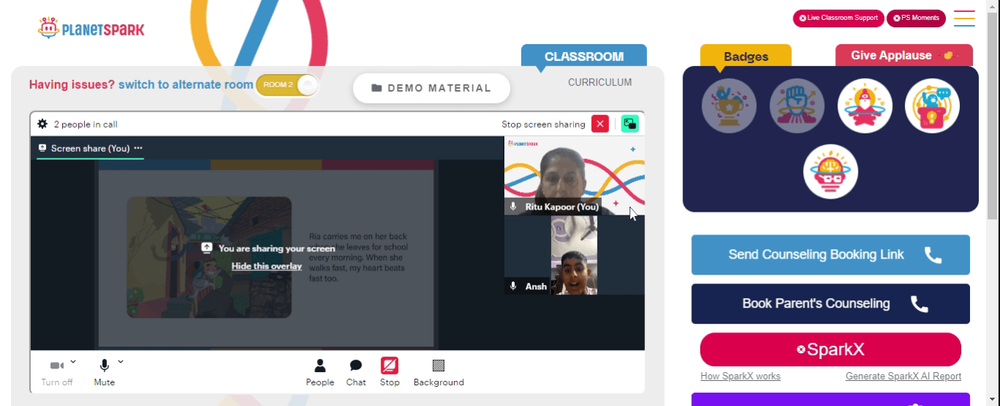Click 'Hide this overlay' link

(267, 266)
